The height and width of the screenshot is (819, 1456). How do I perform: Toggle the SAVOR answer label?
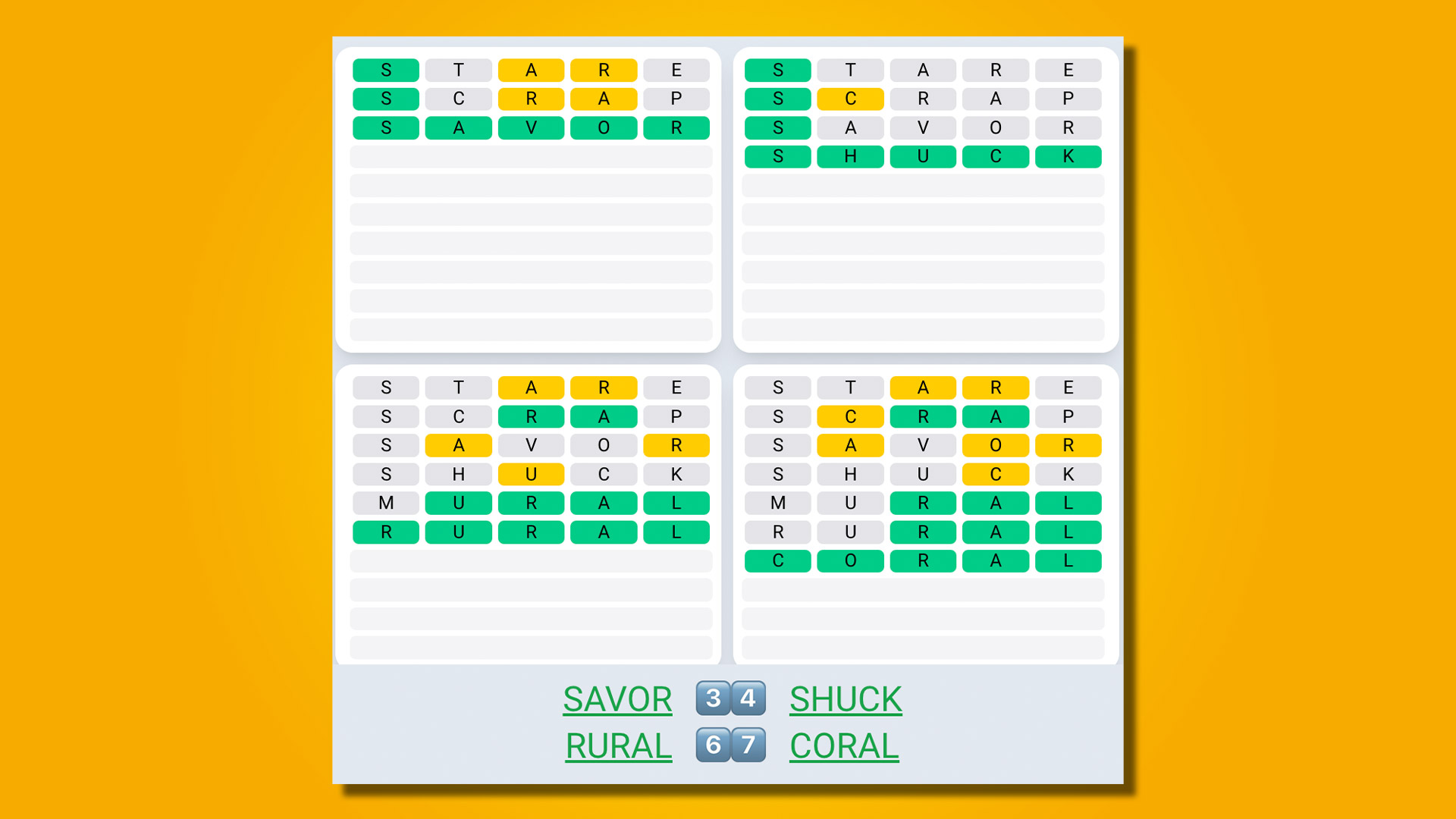619,698
